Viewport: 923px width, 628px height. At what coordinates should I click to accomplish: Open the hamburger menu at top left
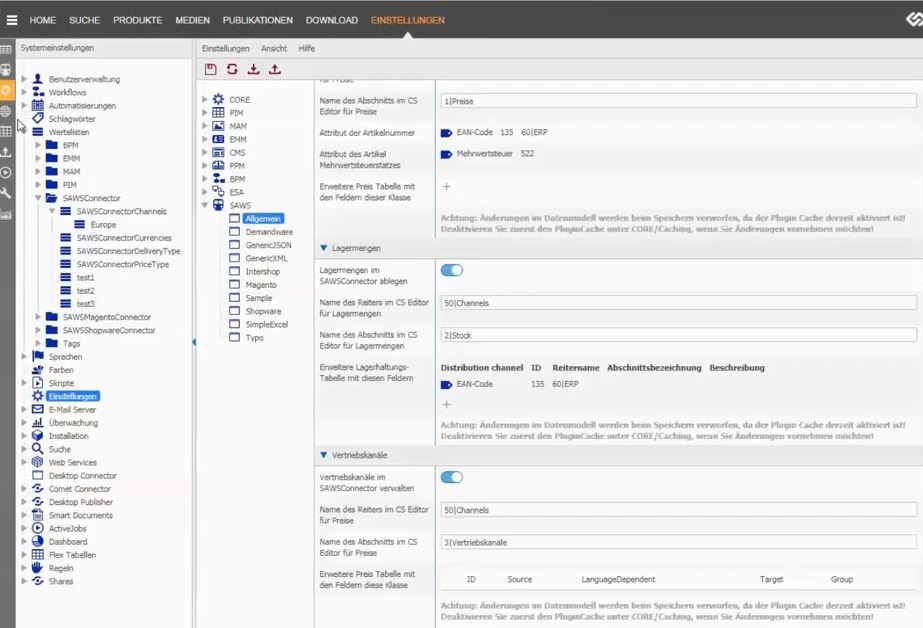click(x=12, y=20)
